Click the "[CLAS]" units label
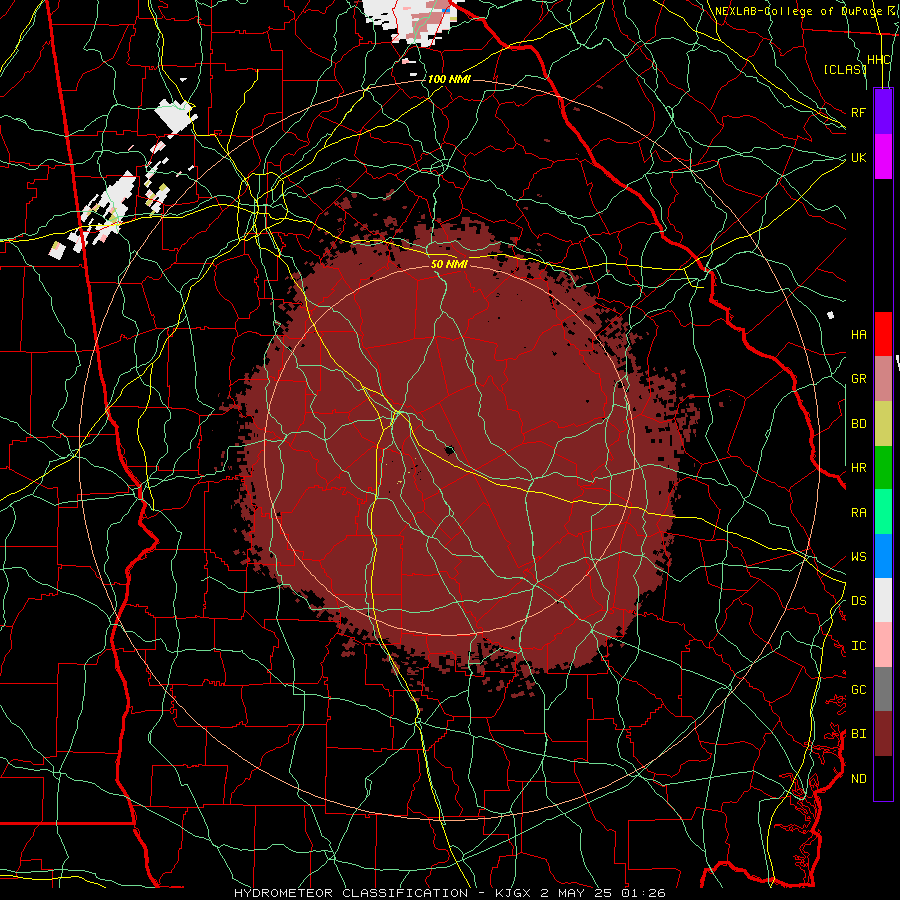This screenshot has width=900, height=900. coord(845,69)
